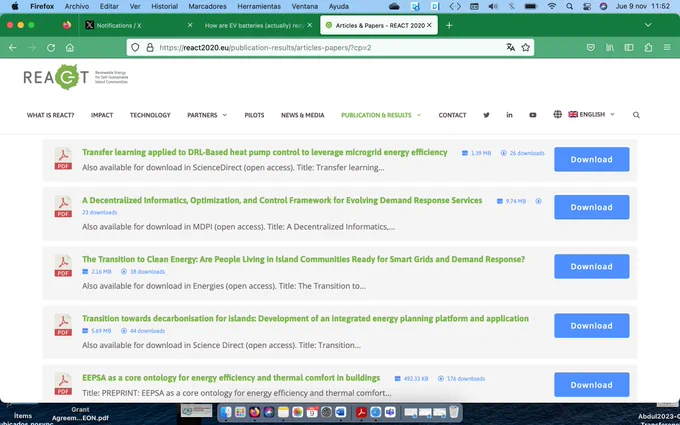Click the list all tabs chevron
This screenshot has width=680, height=425.
[x=648, y=25]
